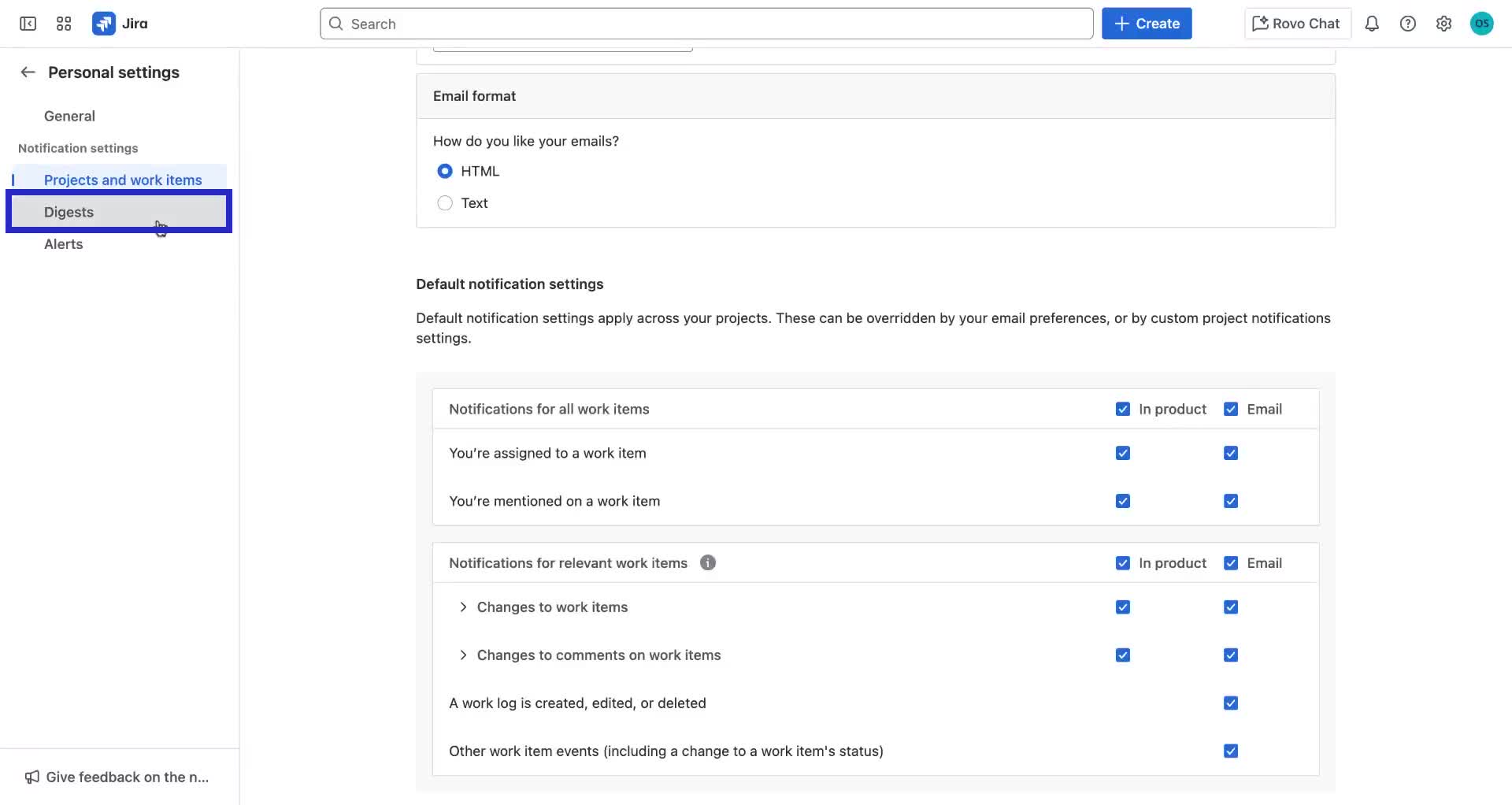Click the Create button
This screenshot has width=1512, height=805.
click(1146, 24)
